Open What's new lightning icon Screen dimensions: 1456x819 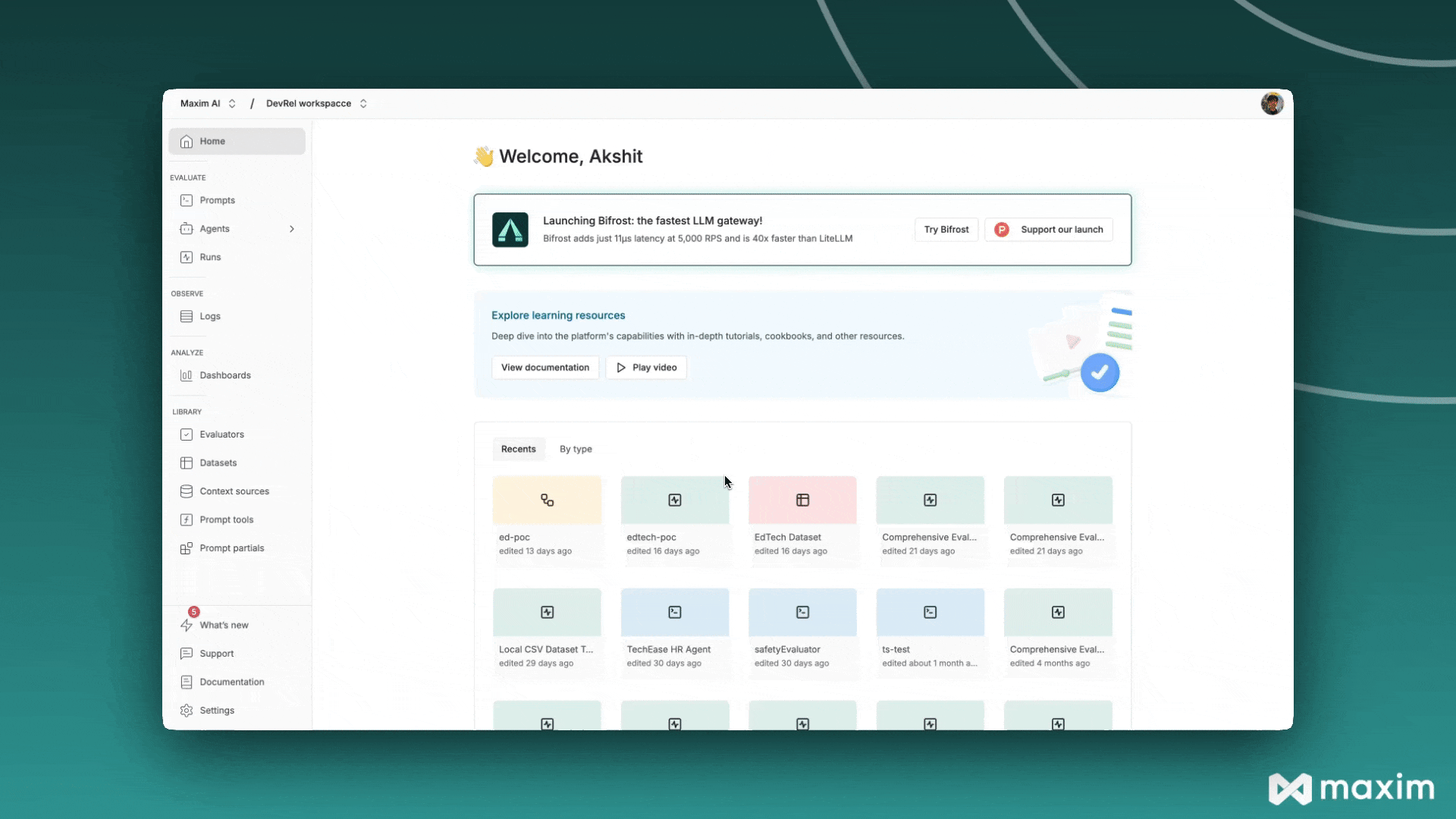pos(187,625)
